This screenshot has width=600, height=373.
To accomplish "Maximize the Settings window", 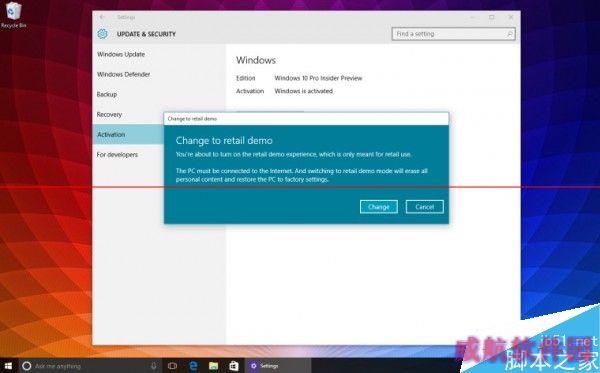I will tap(492, 17).
